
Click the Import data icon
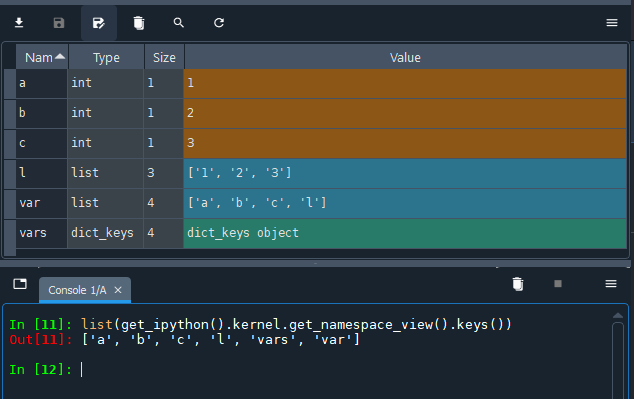coord(19,23)
